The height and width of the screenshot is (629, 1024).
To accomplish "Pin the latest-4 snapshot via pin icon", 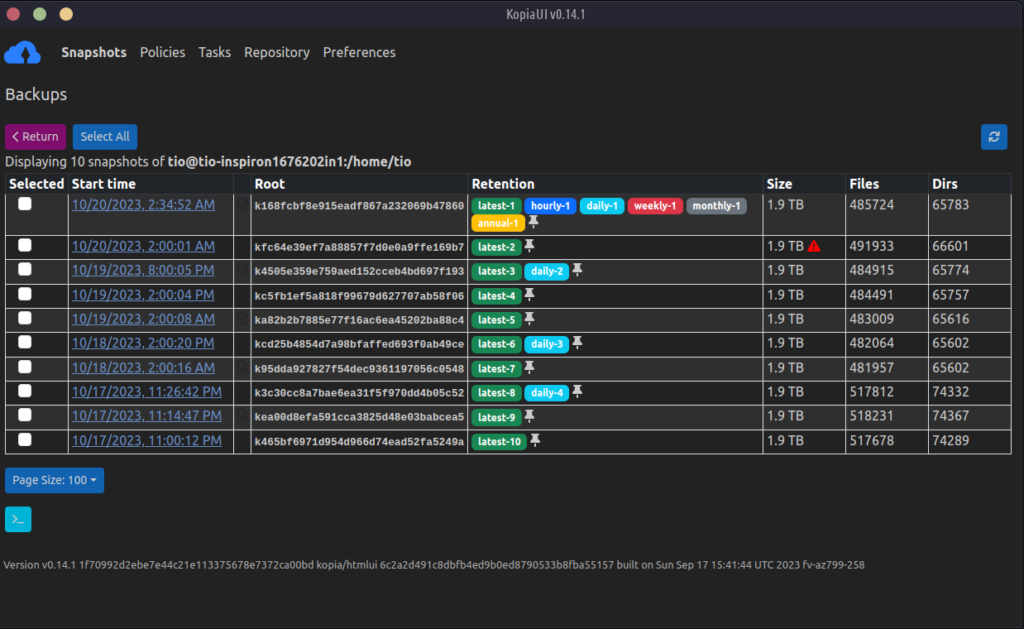I will [530, 295].
